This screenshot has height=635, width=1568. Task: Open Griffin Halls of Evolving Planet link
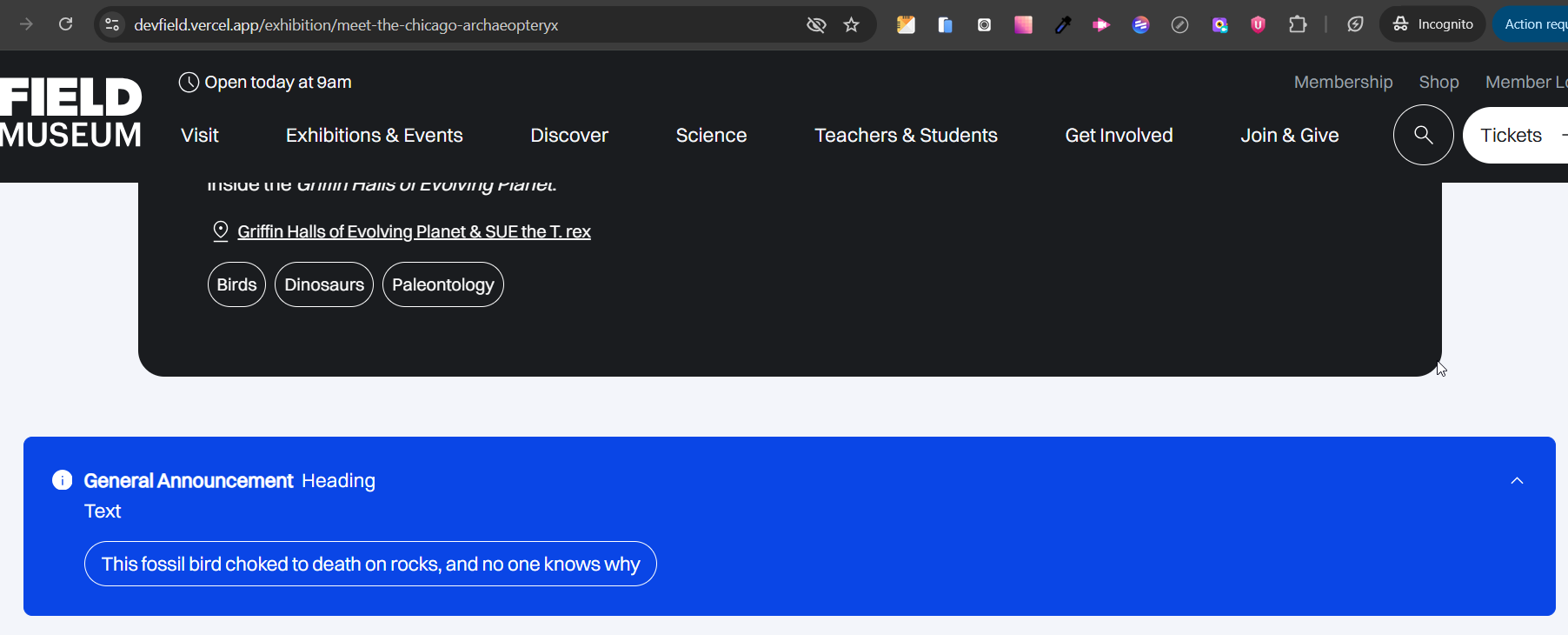tap(414, 231)
